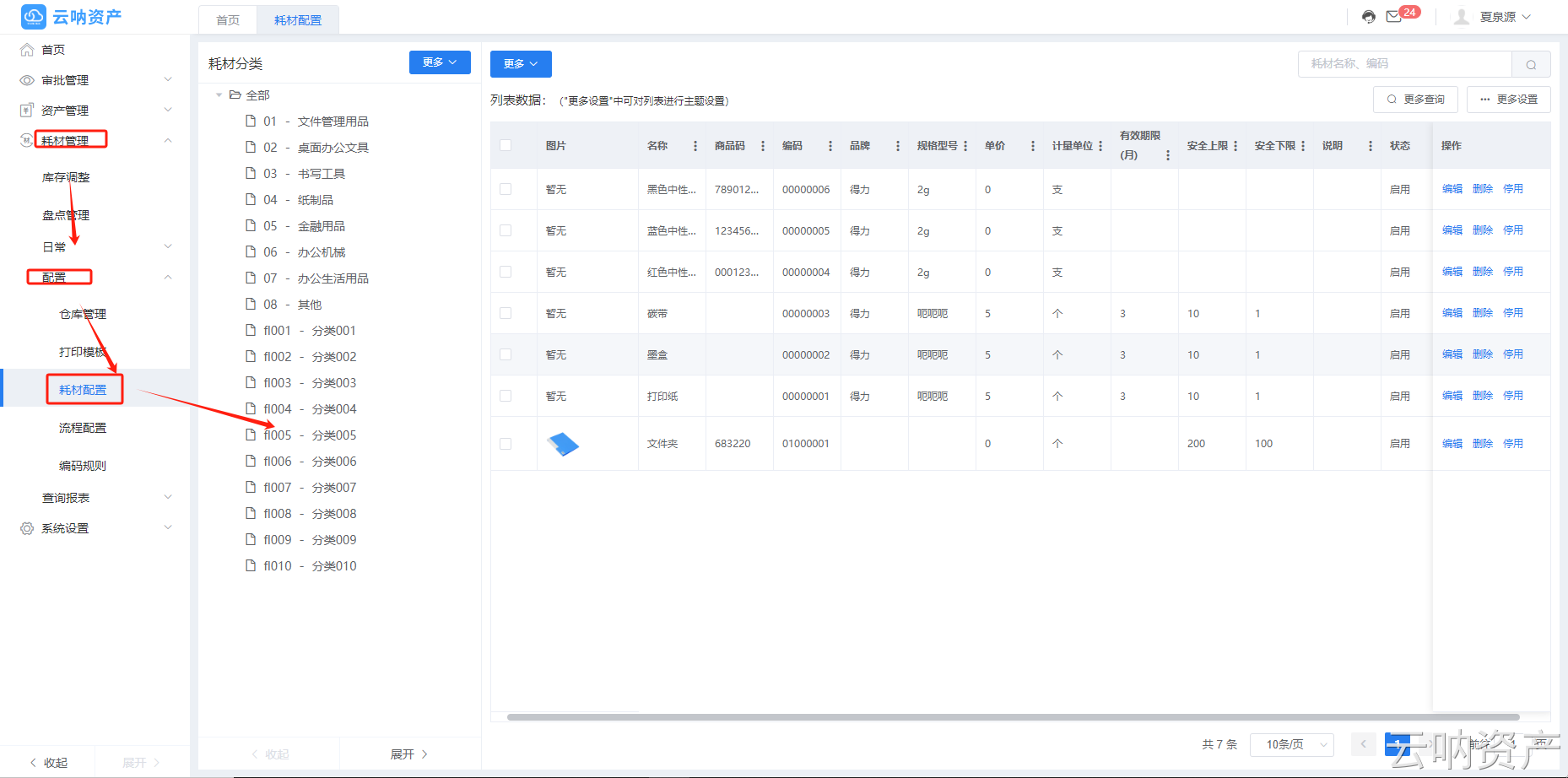
Task: Open column menu dots for 商品码
Action: click(x=763, y=146)
